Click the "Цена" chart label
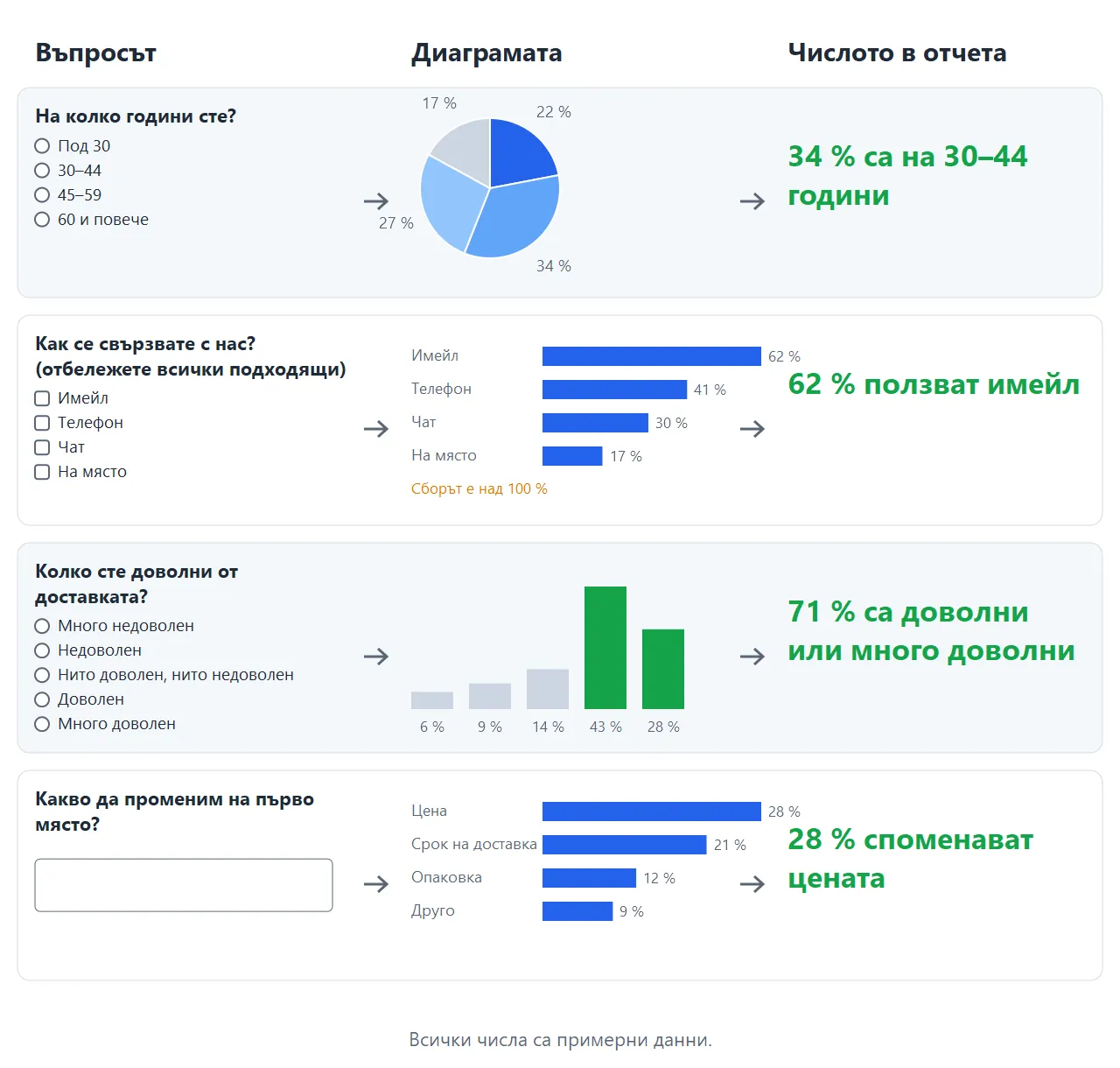The width and height of the screenshot is (1120, 1068). pos(429,812)
